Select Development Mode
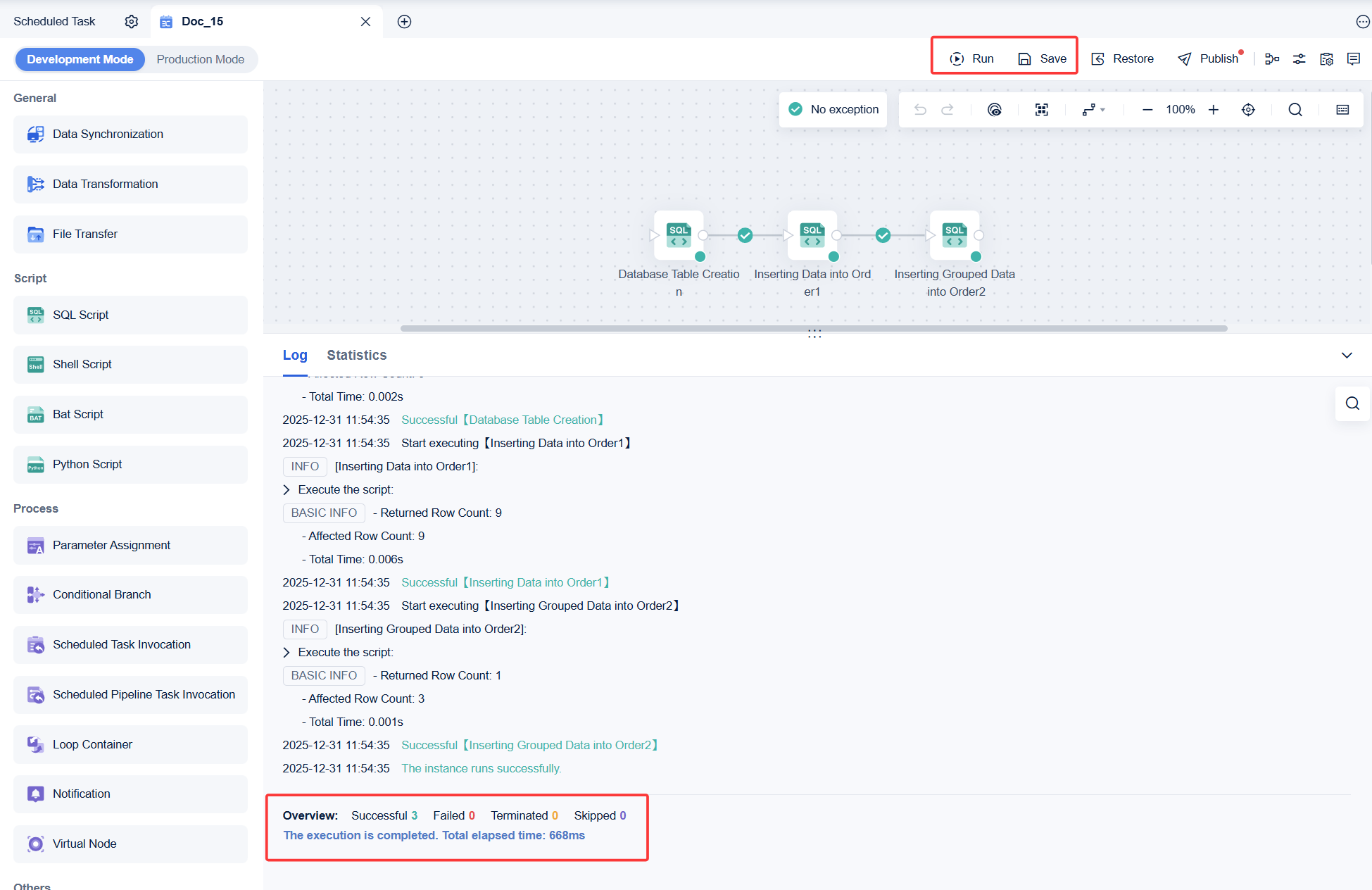 coord(80,59)
